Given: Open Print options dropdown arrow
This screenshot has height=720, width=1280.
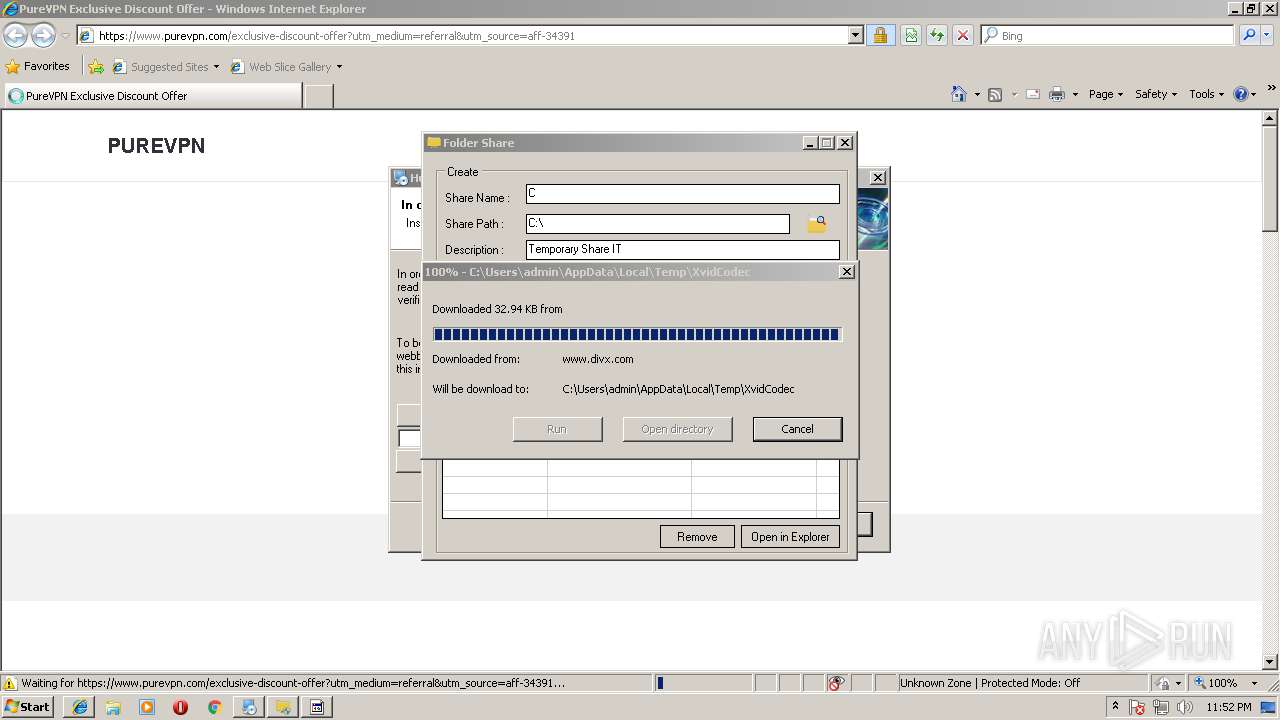Looking at the screenshot, I should pos(1075,94).
